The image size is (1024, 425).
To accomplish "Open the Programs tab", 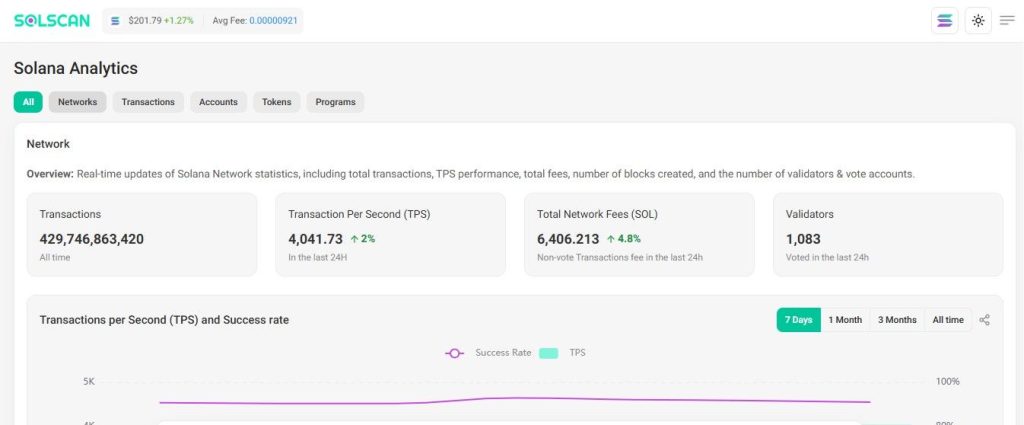I will point(335,102).
